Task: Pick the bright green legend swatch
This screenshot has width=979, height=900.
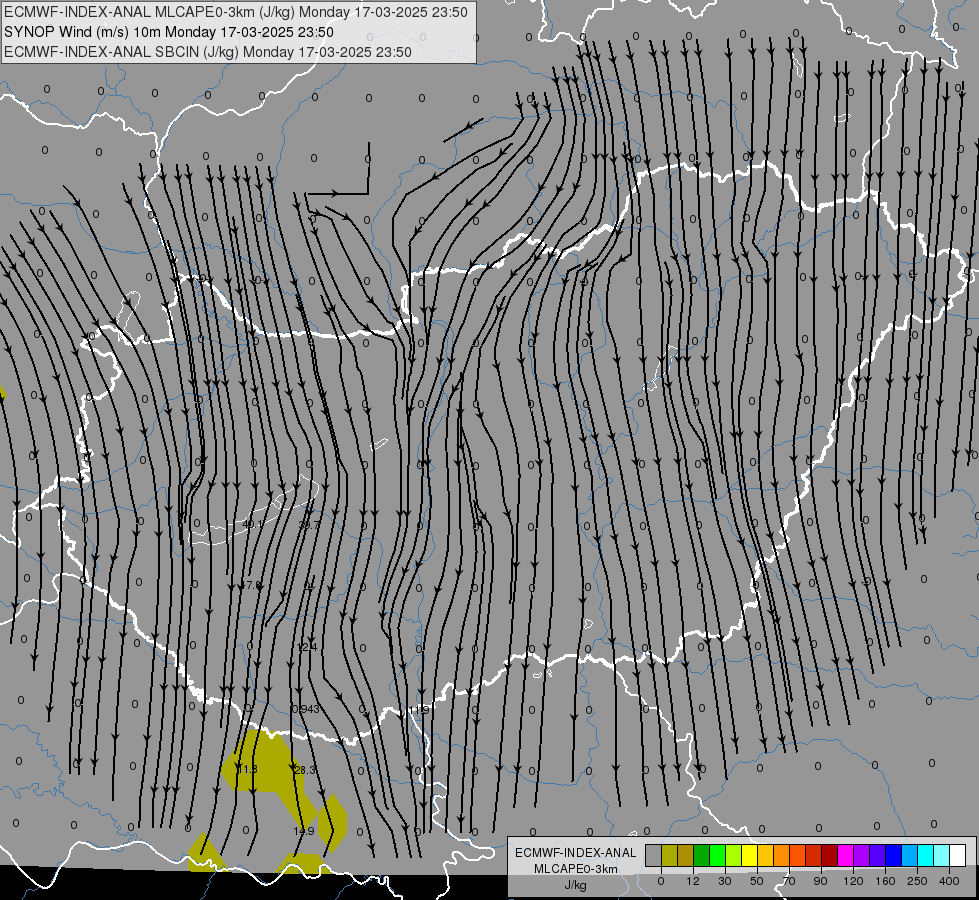Action: click(717, 855)
